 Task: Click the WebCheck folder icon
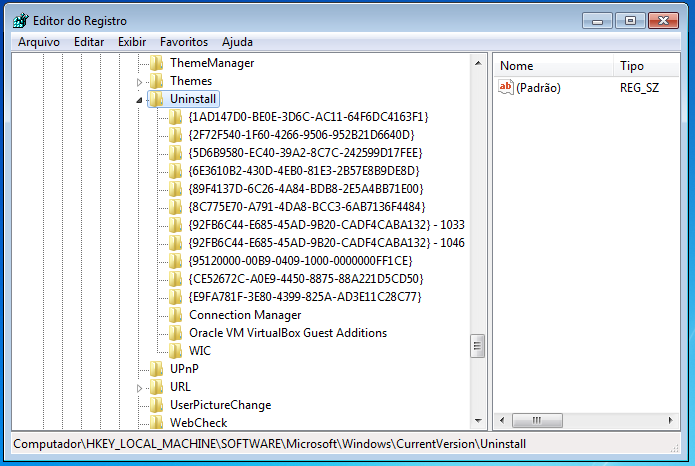(x=156, y=423)
